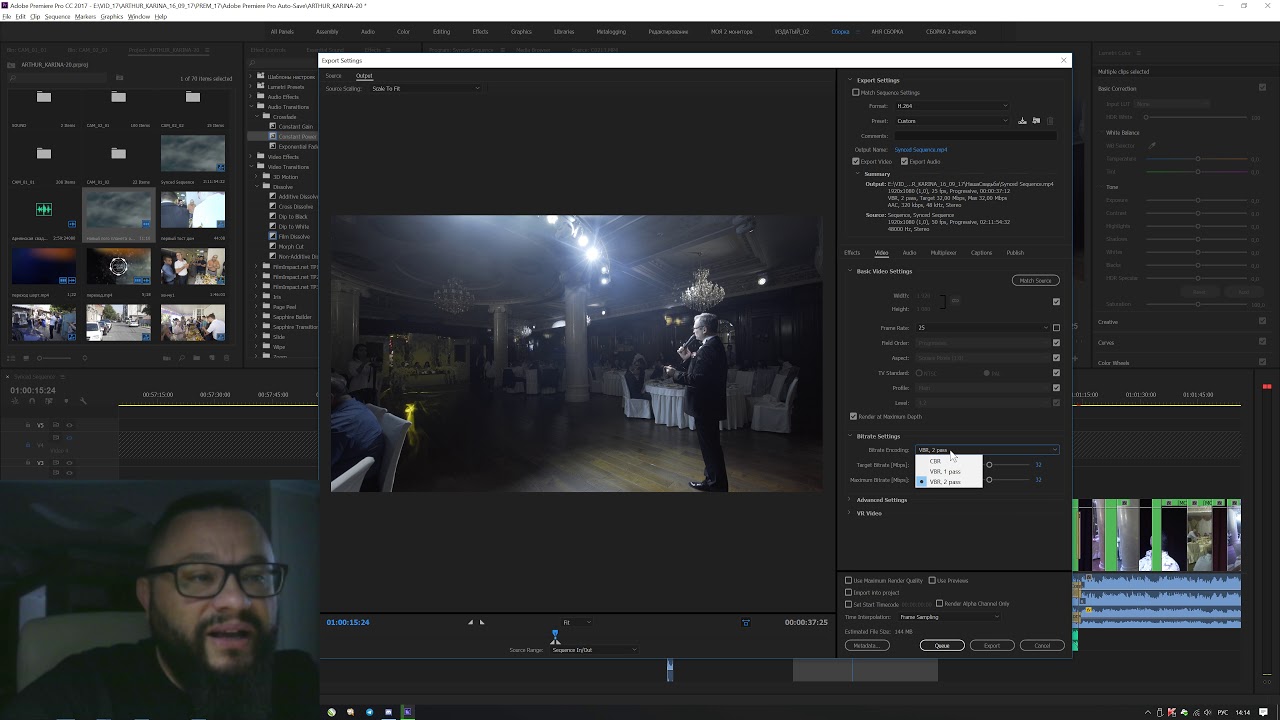Image resolution: width=1280 pixels, height=720 pixels.
Task: Choose VBR, 1 pass option
Action: [949, 472]
